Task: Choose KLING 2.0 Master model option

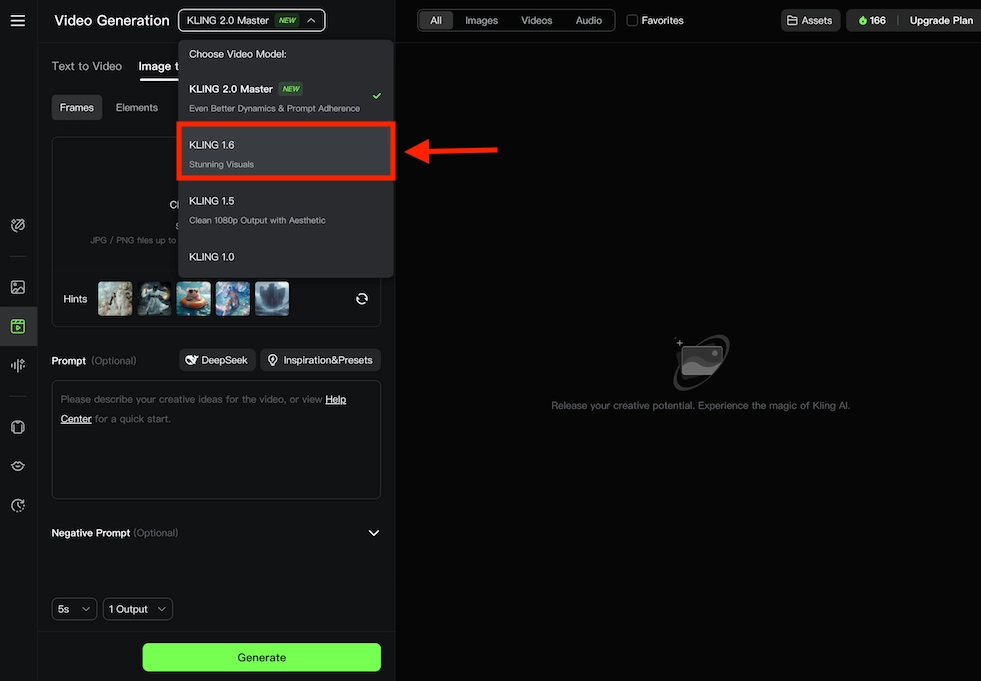Action: [x=285, y=98]
